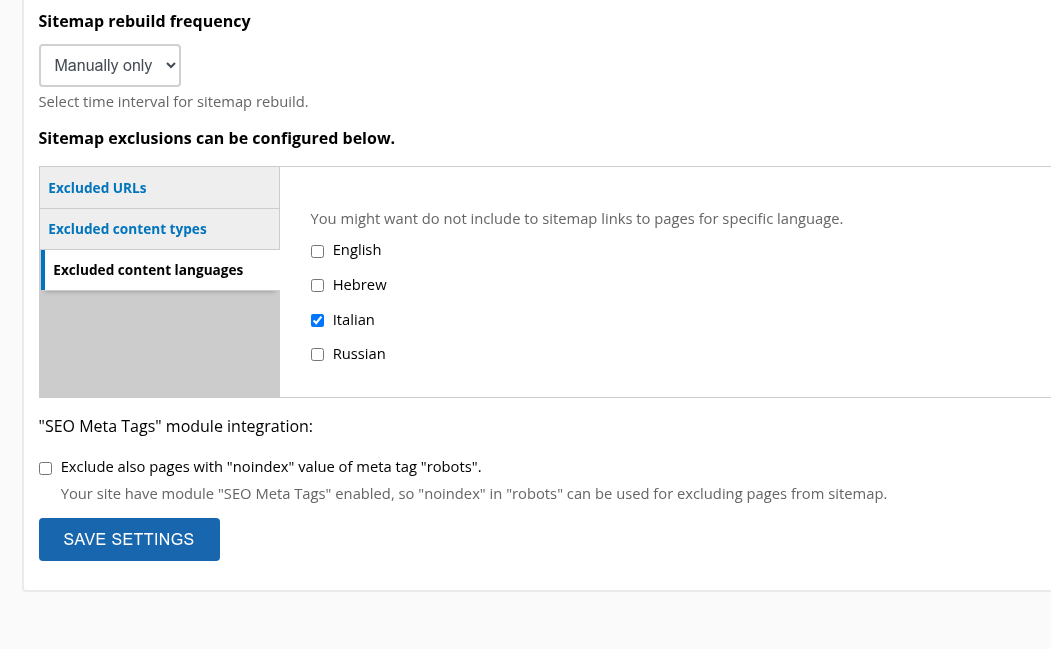
Task: Open the Sitemap rebuild frequency dropdown
Action: (110, 66)
